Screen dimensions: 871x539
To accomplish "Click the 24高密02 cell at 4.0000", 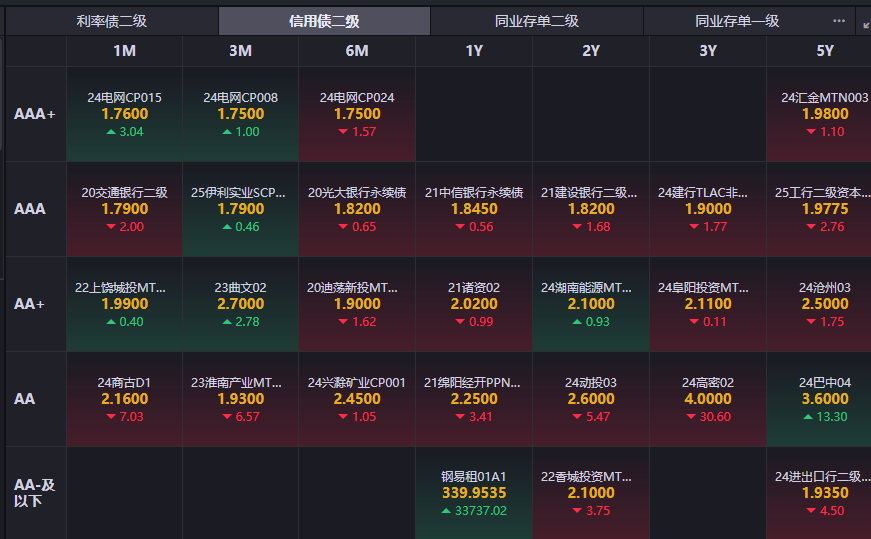I will click(x=708, y=400).
